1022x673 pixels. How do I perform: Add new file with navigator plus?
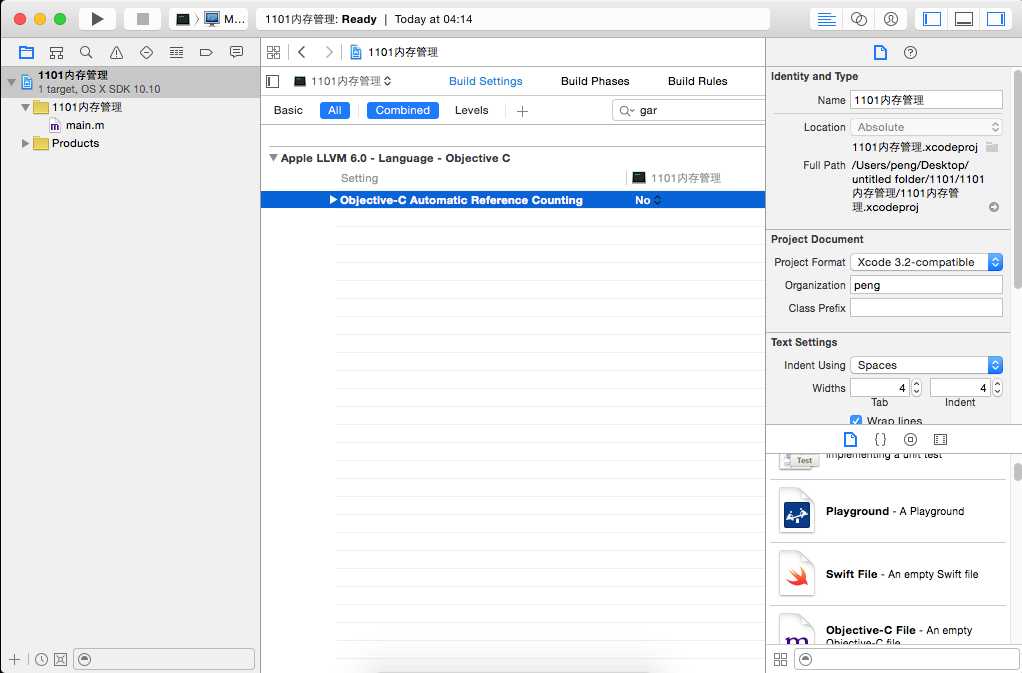[14, 659]
